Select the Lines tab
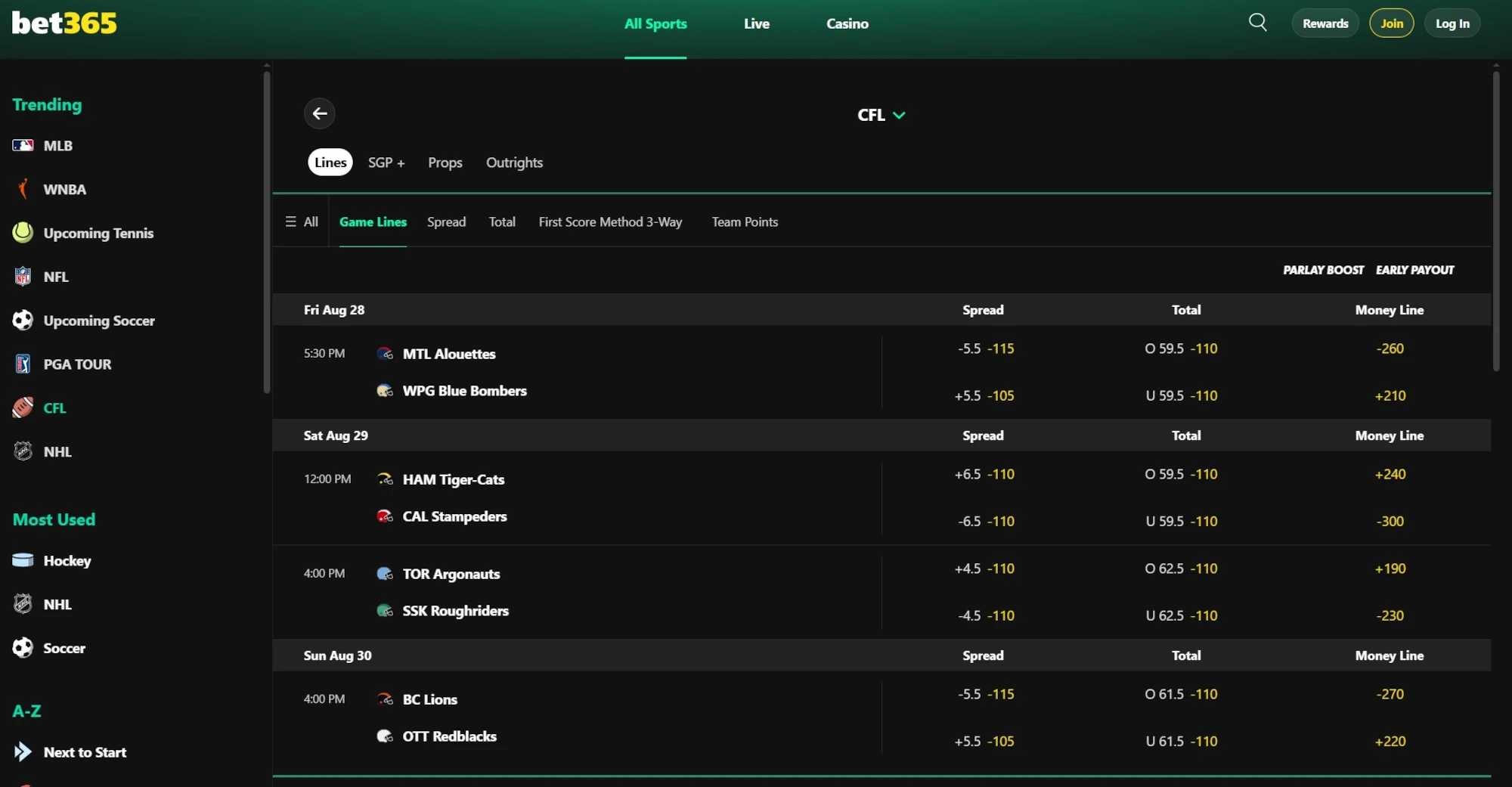 coord(330,163)
